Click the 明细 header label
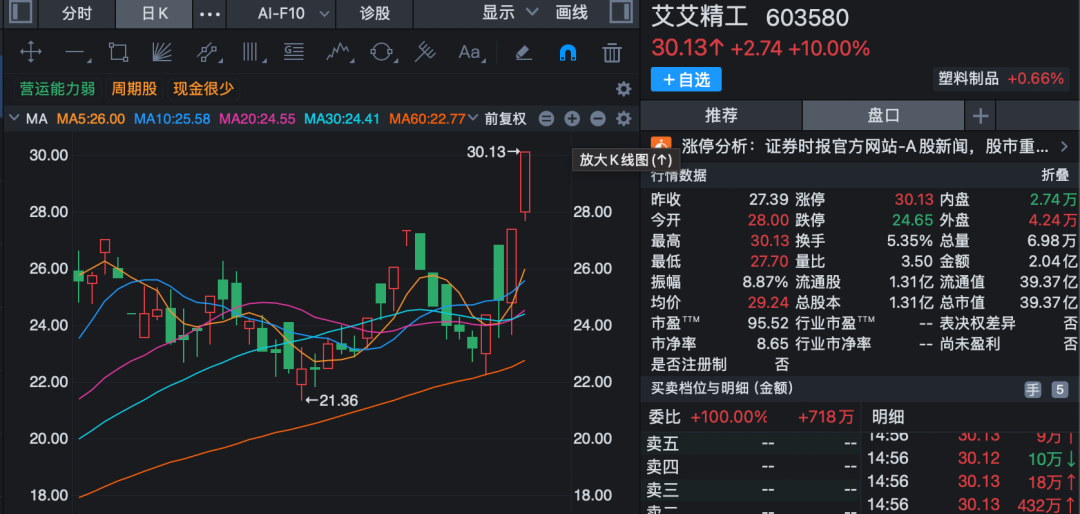Image resolution: width=1080 pixels, height=514 pixels. (x=889, y=417)
